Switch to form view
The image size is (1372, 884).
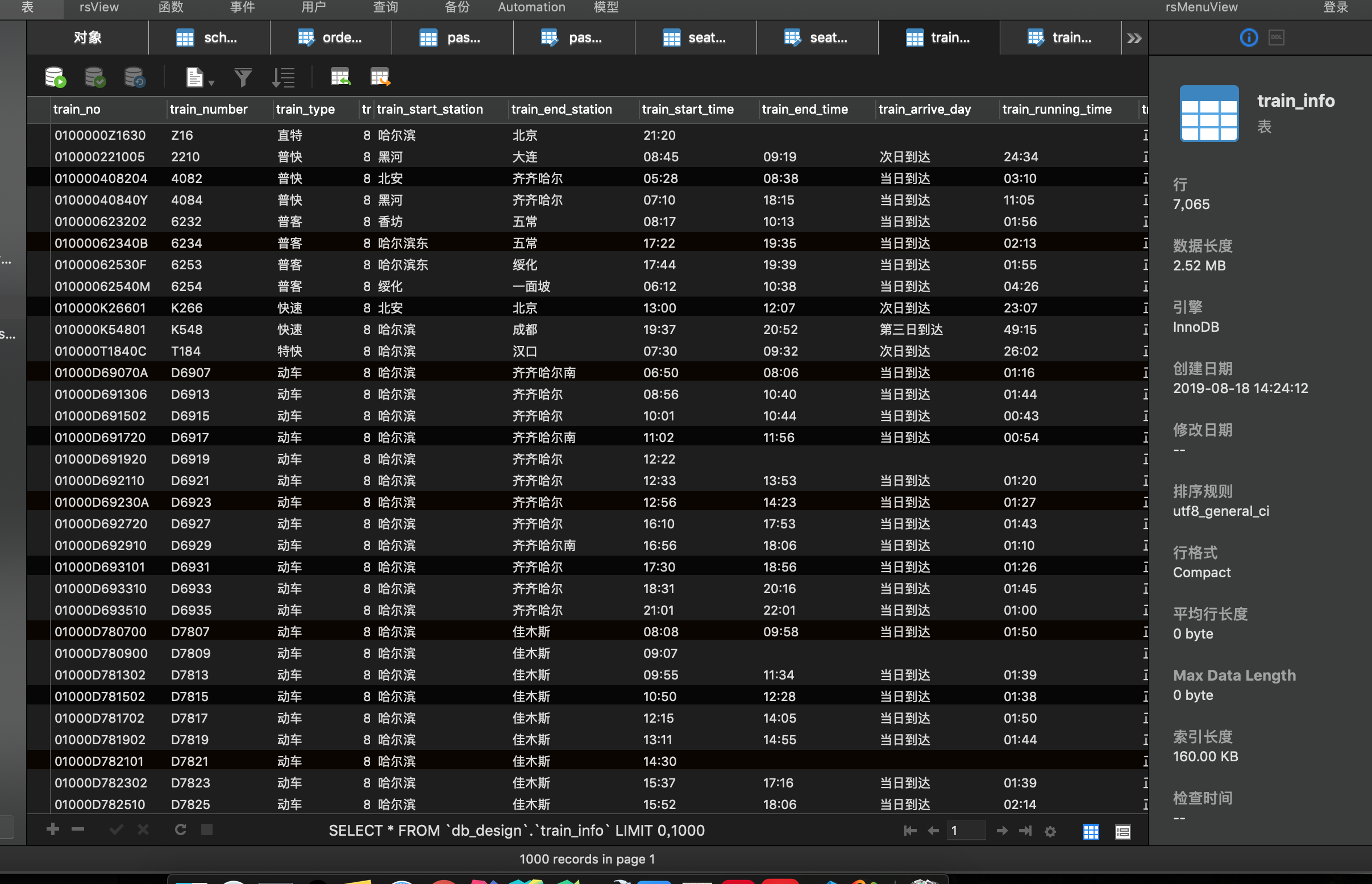pos(1123,831)
